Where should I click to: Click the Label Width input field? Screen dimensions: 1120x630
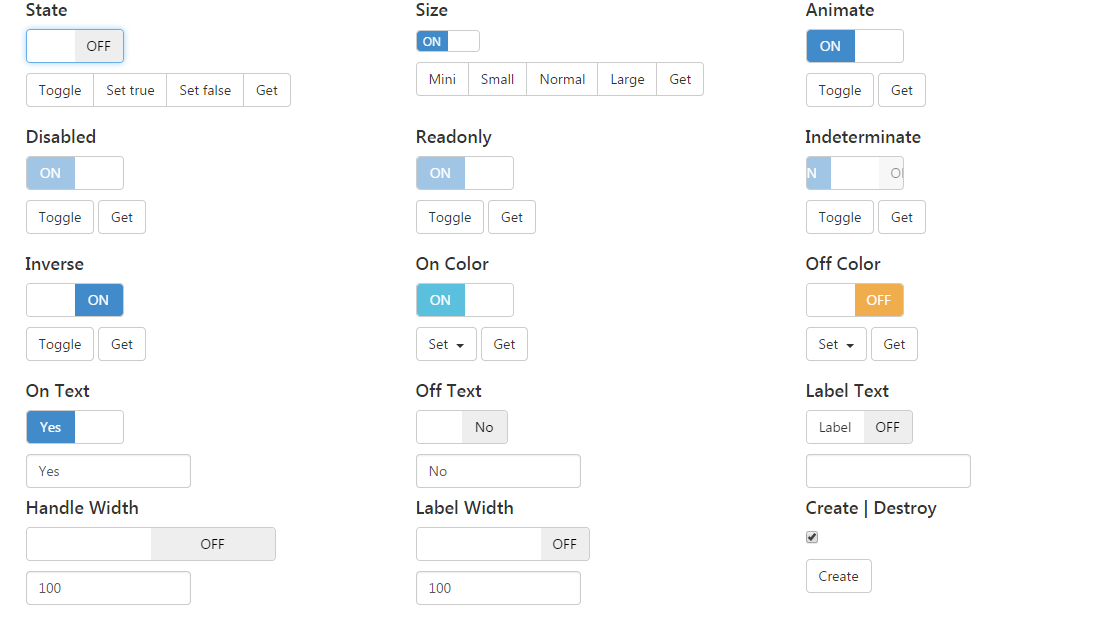499,588
